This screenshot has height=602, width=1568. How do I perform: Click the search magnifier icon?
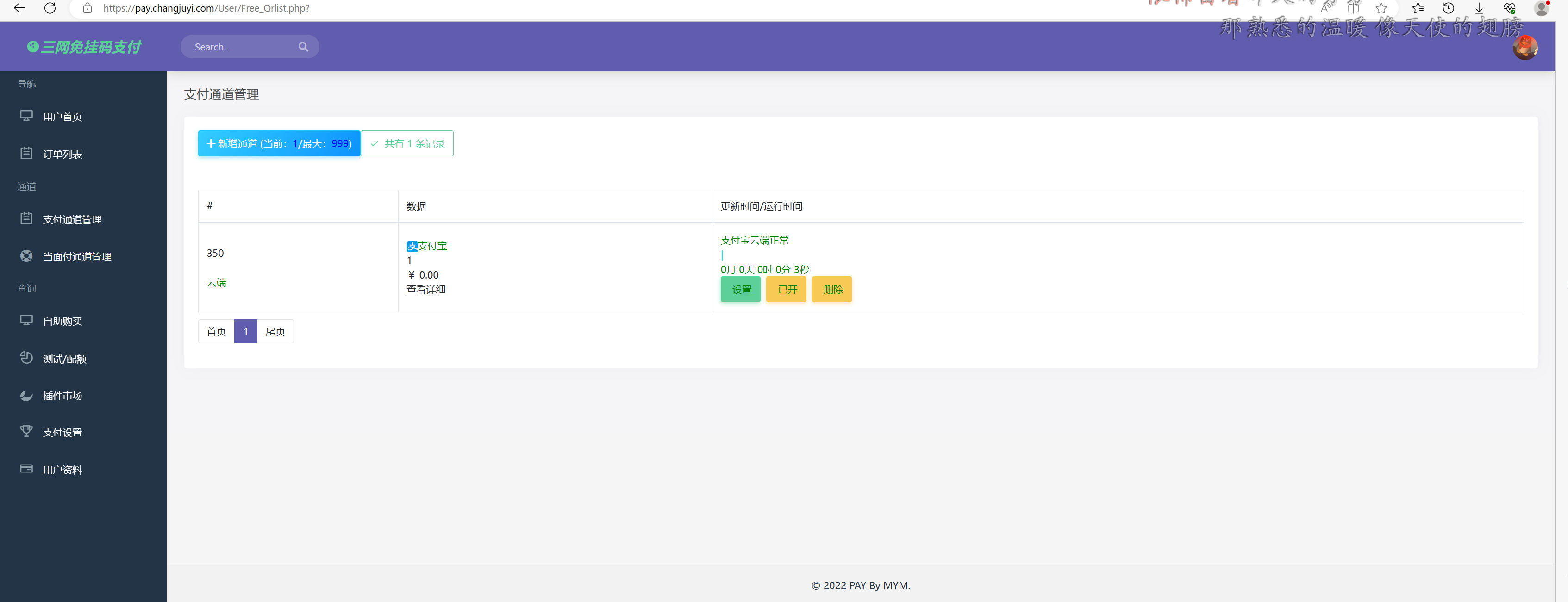click(303, 47)
